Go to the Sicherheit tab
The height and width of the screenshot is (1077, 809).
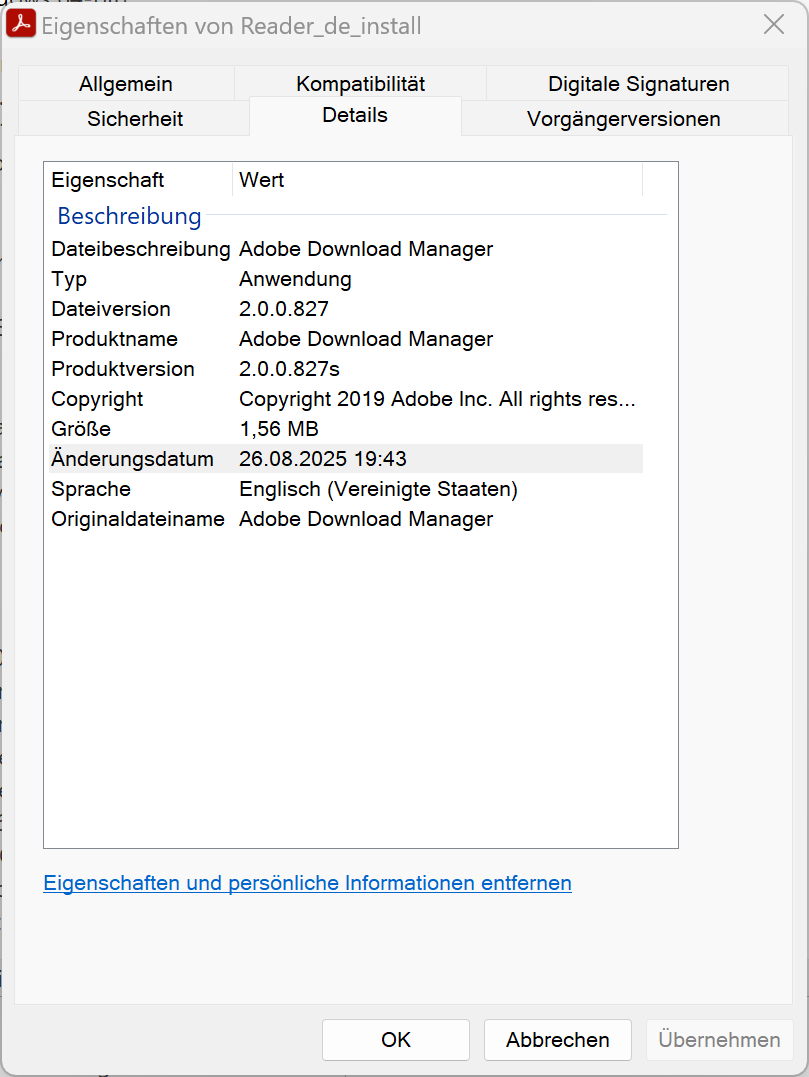click(x=135, y=119)
